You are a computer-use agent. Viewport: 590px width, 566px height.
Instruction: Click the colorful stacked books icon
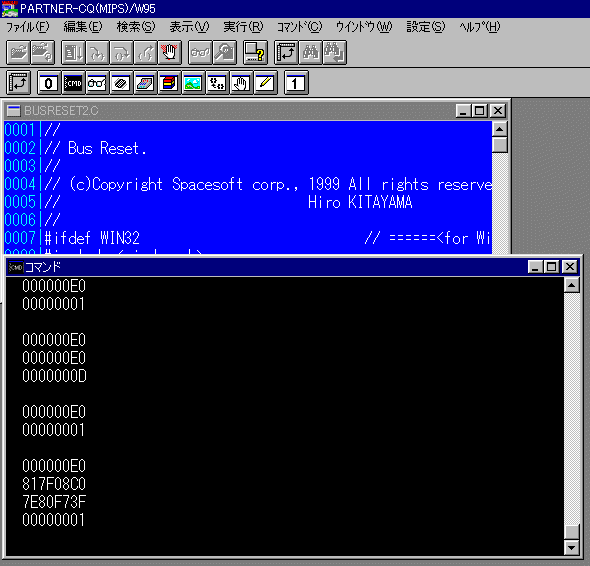169,83
